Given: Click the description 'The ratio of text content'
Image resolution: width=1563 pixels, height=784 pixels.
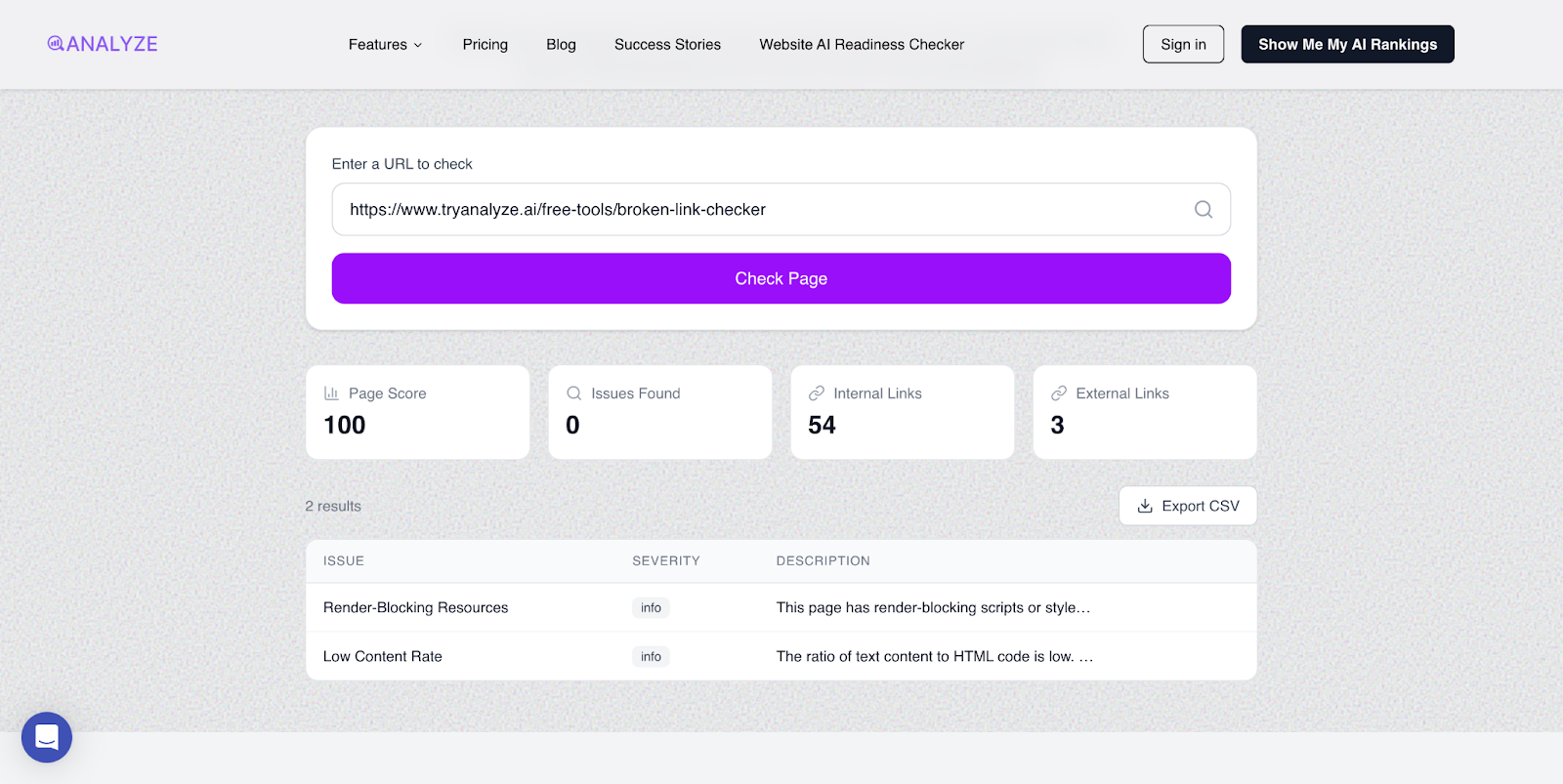Looking at the screenshot, I should coord(935,656).
